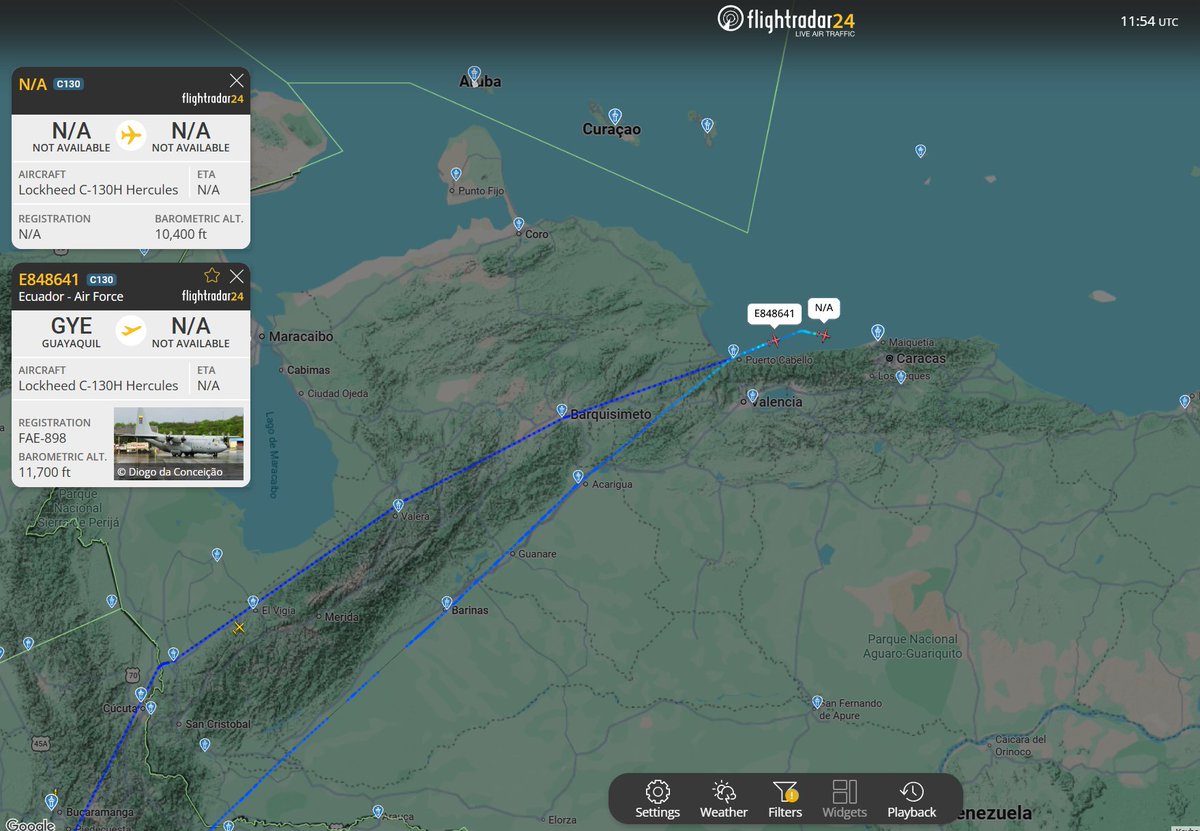Click the San Cristobal city label
The width and height of the screenshot is (1200, 831).
pyautogui.click(x=217, y=724)
